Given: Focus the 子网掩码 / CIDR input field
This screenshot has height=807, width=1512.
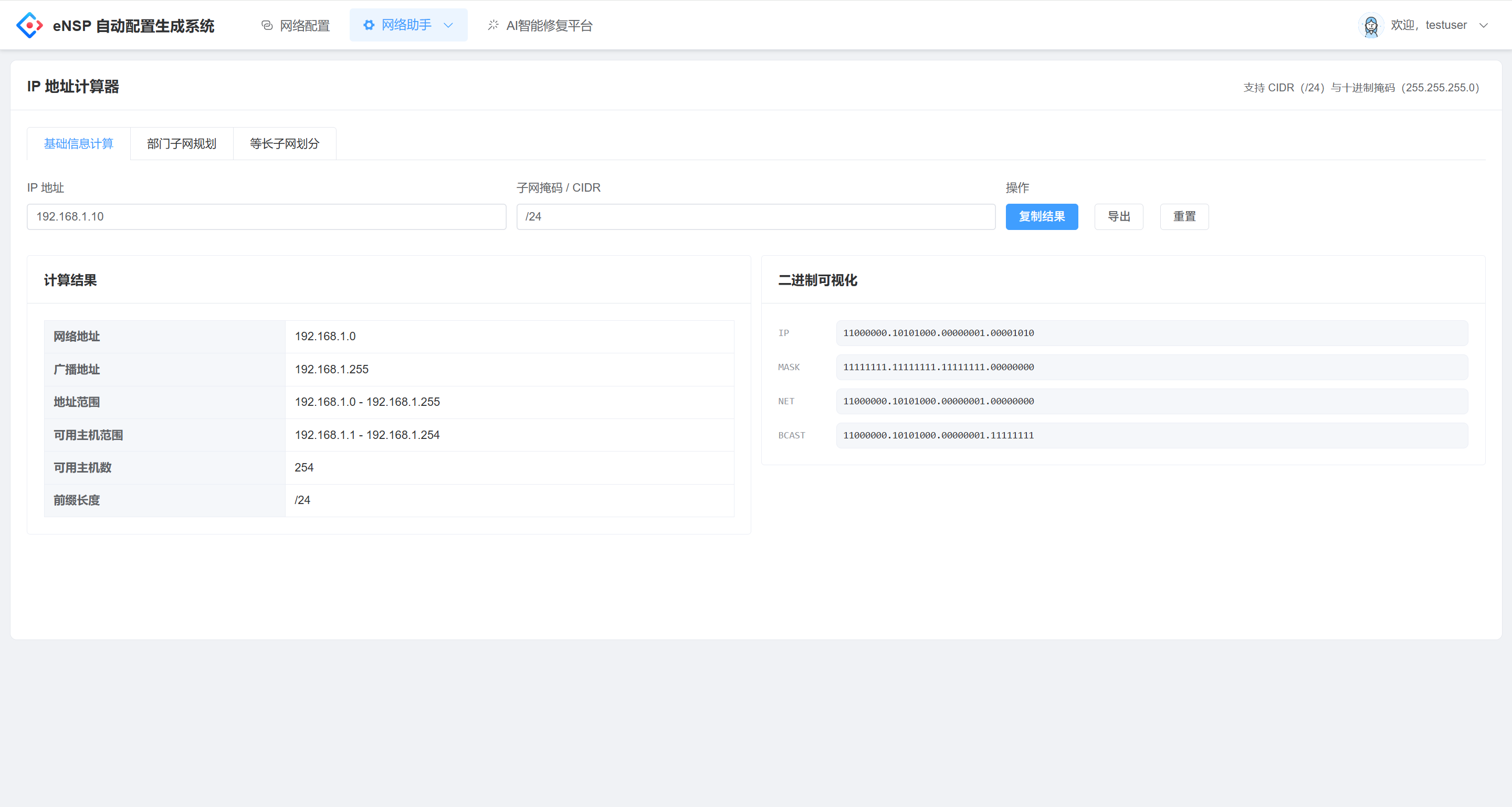Looking at the screenshot, I should click(755, 216).
